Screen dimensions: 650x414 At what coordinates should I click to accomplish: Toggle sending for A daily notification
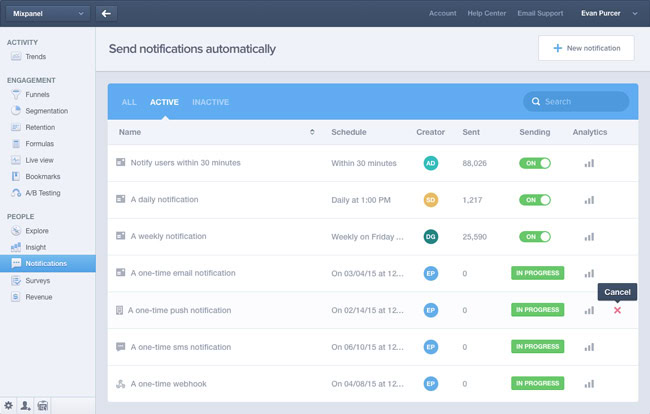(x=535, y=200)
